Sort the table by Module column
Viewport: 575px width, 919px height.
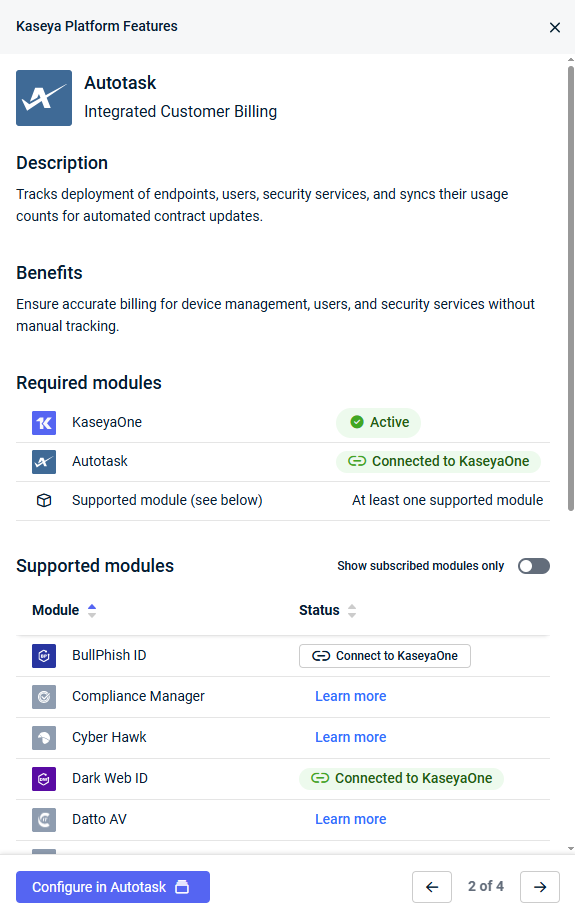point(64,610)
